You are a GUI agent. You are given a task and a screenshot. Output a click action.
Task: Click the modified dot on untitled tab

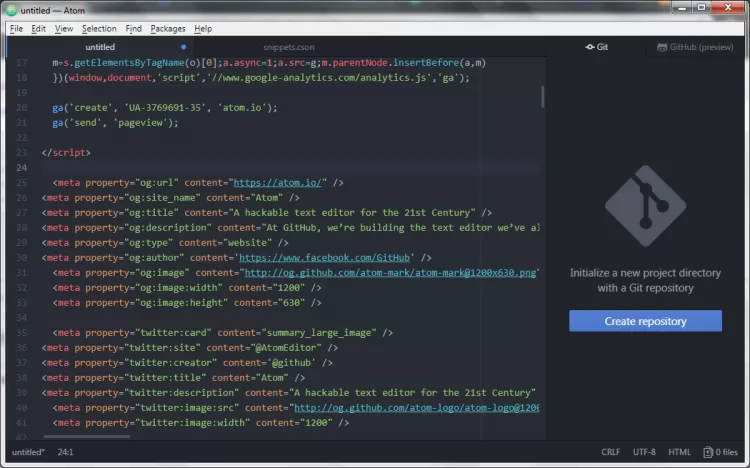click(x=184, y=47)
